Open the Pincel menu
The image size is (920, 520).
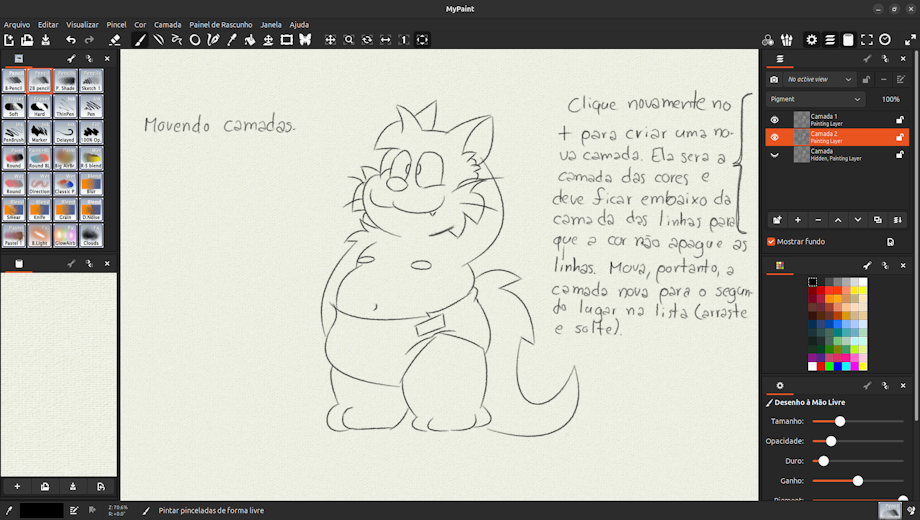click(x=116, y=24)
